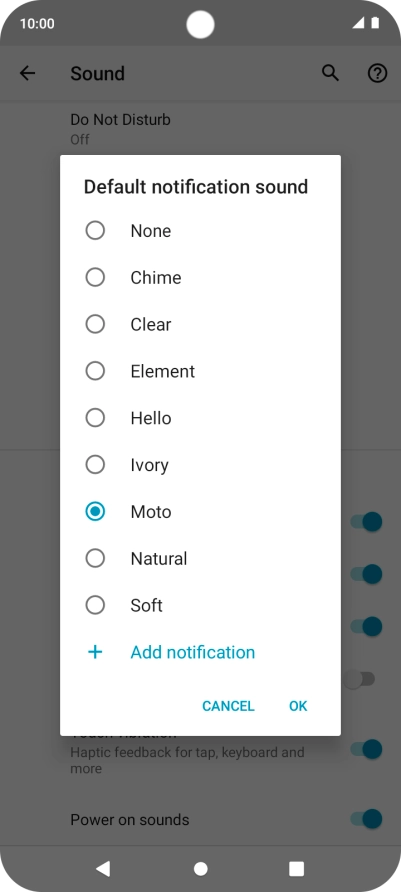Open search with the magnifier icon

pyautogui.click(x=330, y=73)
